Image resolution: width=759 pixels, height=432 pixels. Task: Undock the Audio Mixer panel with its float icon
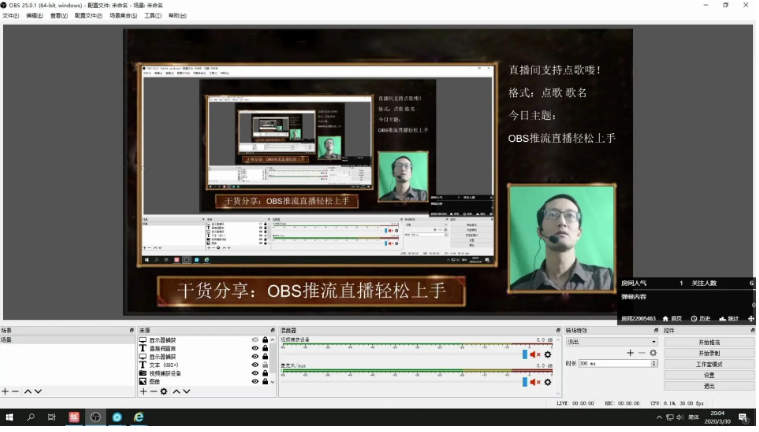558,330
